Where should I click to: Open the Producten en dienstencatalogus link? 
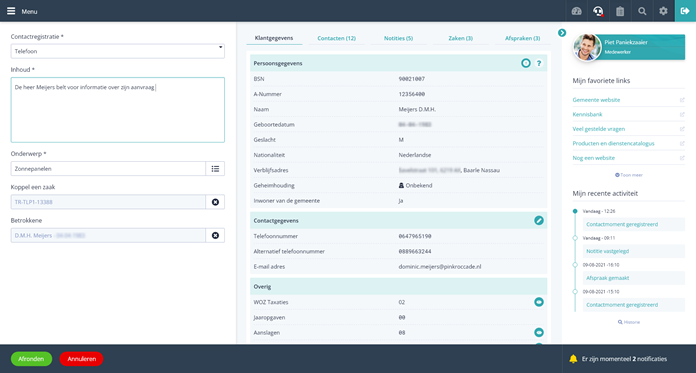(x=613, y=143)
